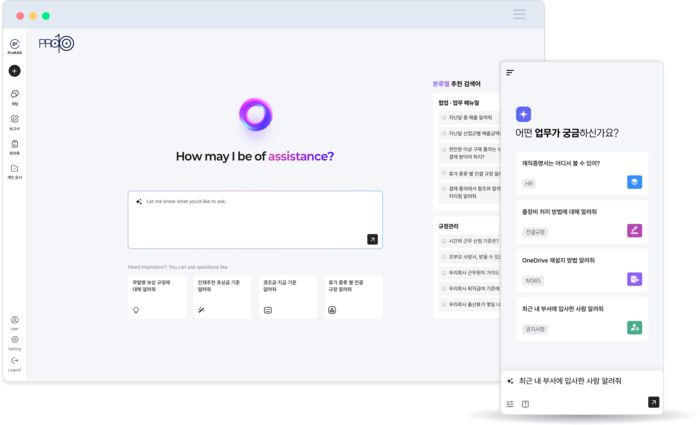The image size is (700, 425).
Task: Click the send arrow in main input box
Action: pos(372,239)
